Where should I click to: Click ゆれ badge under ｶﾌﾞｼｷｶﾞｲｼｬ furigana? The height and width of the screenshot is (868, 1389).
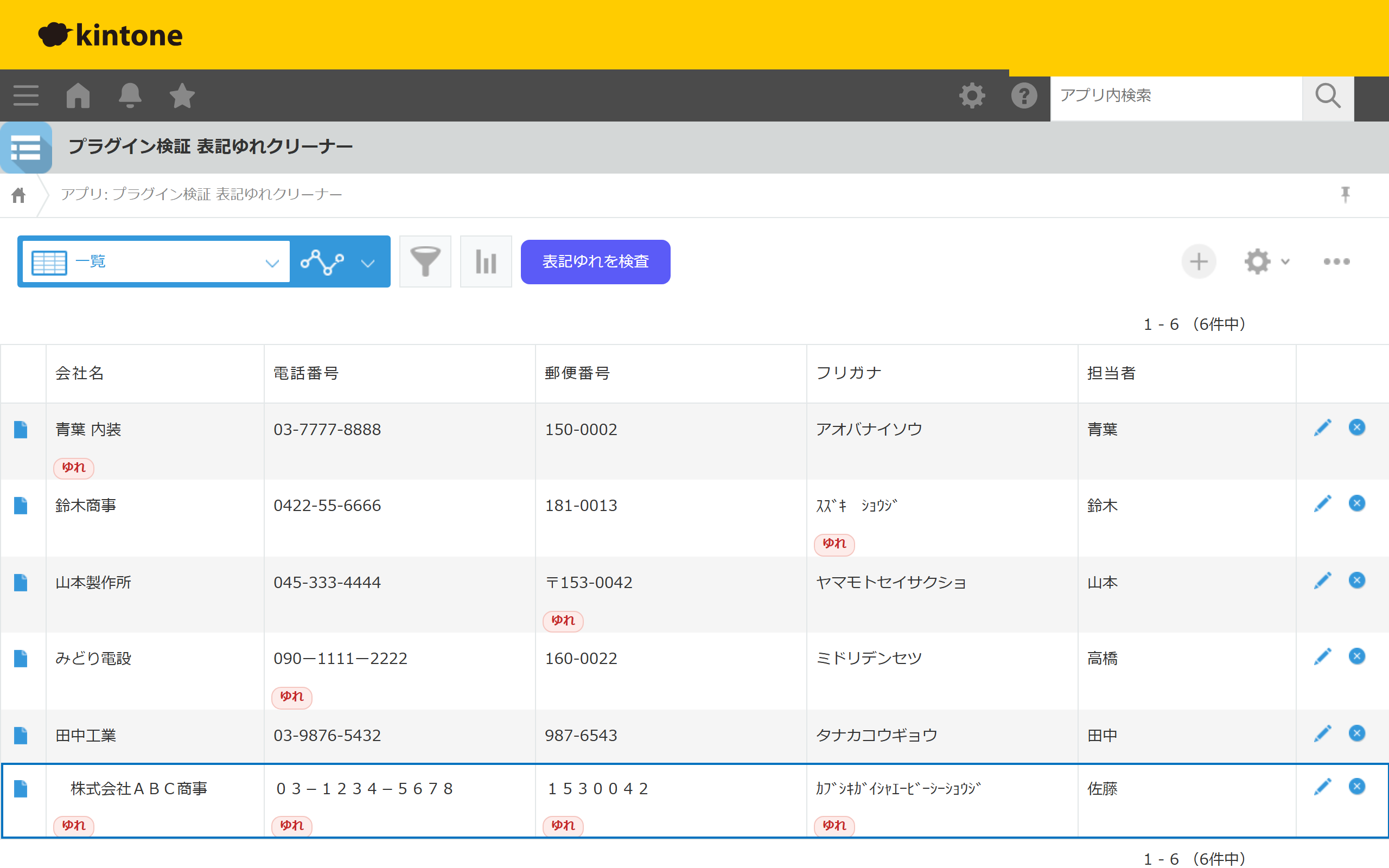(834, 826)
